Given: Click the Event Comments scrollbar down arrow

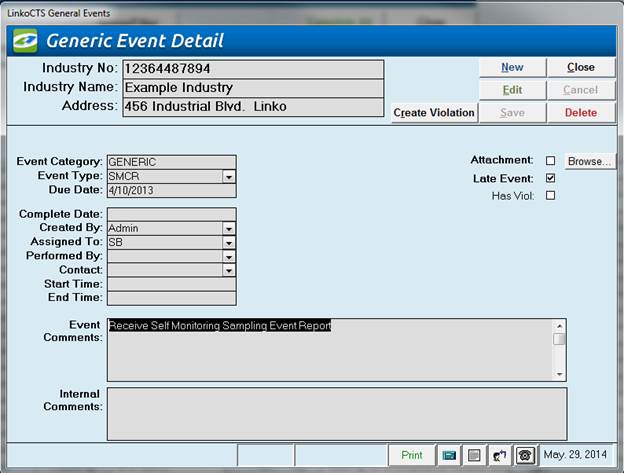Looking at the screenshot, I should click(x=560, y=374).
